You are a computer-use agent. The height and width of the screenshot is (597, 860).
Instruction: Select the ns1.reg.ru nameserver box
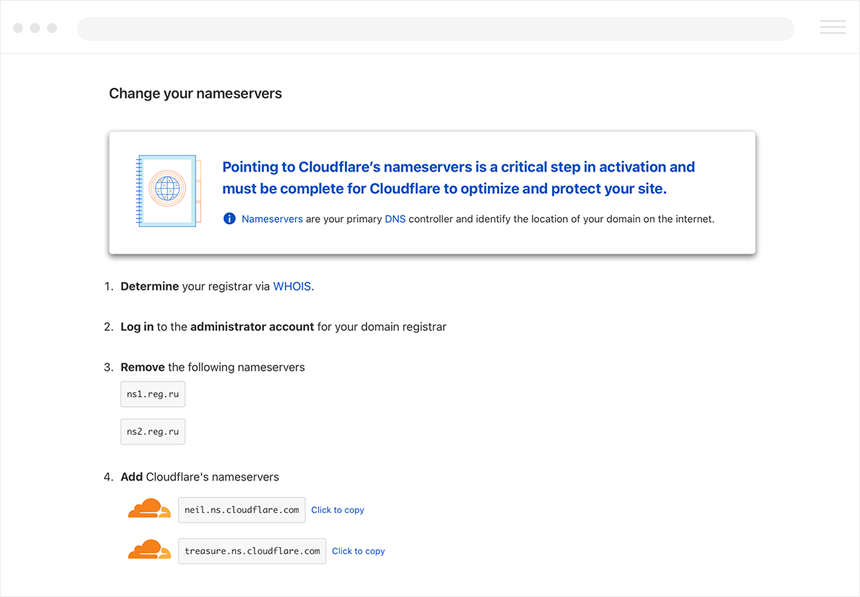pyautogui.click(x=153, y=394)
